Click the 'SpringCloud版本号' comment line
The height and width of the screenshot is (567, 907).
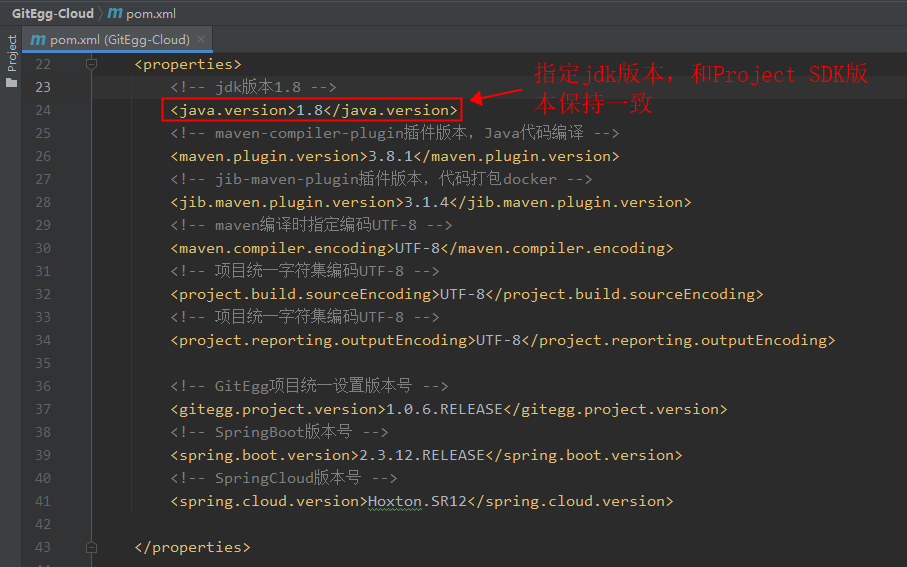(x=284, y=478)
